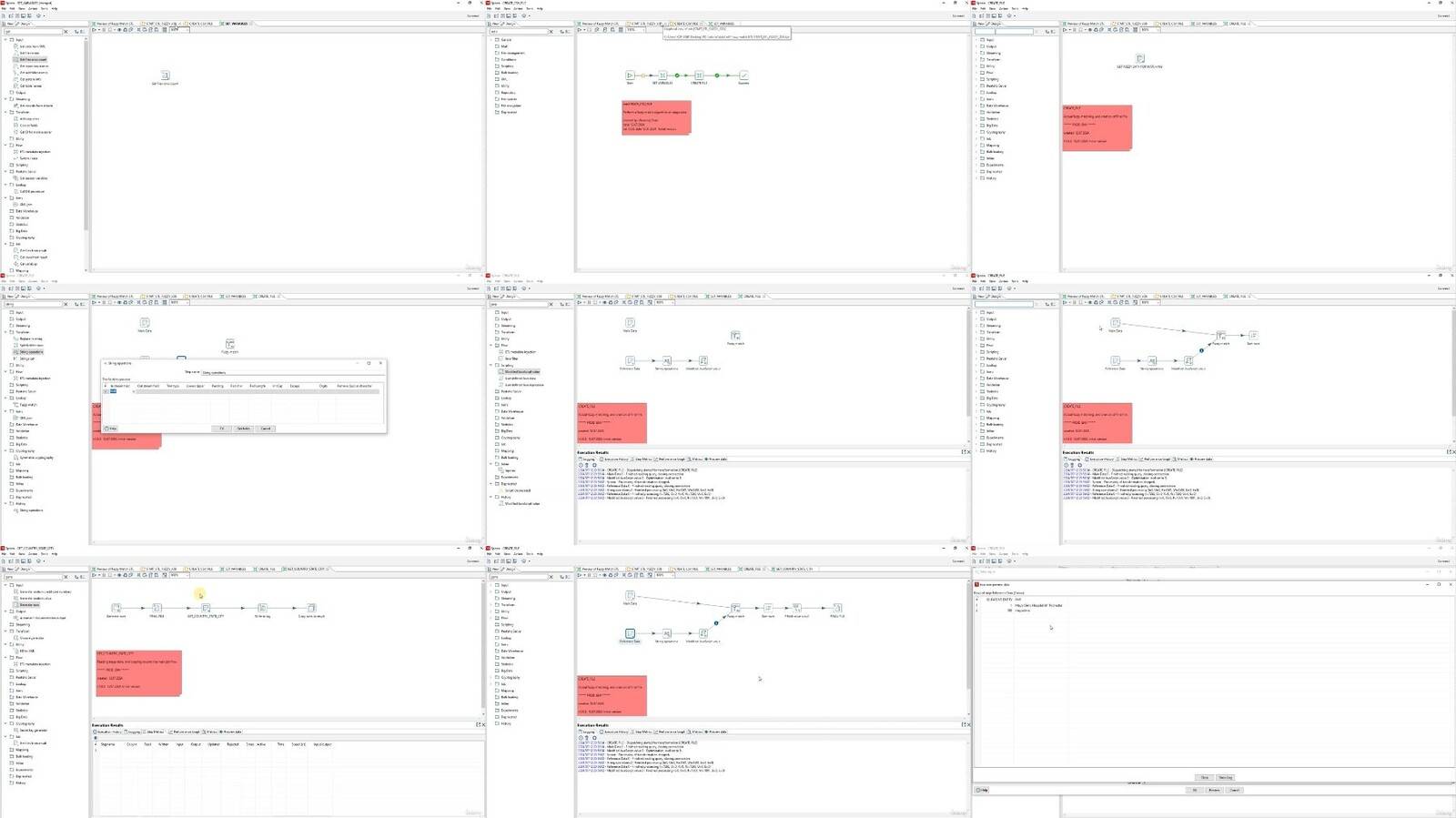Screen dimensions: 1456x818
Task: Select Replace in string tree item
Action: point(31,338)
